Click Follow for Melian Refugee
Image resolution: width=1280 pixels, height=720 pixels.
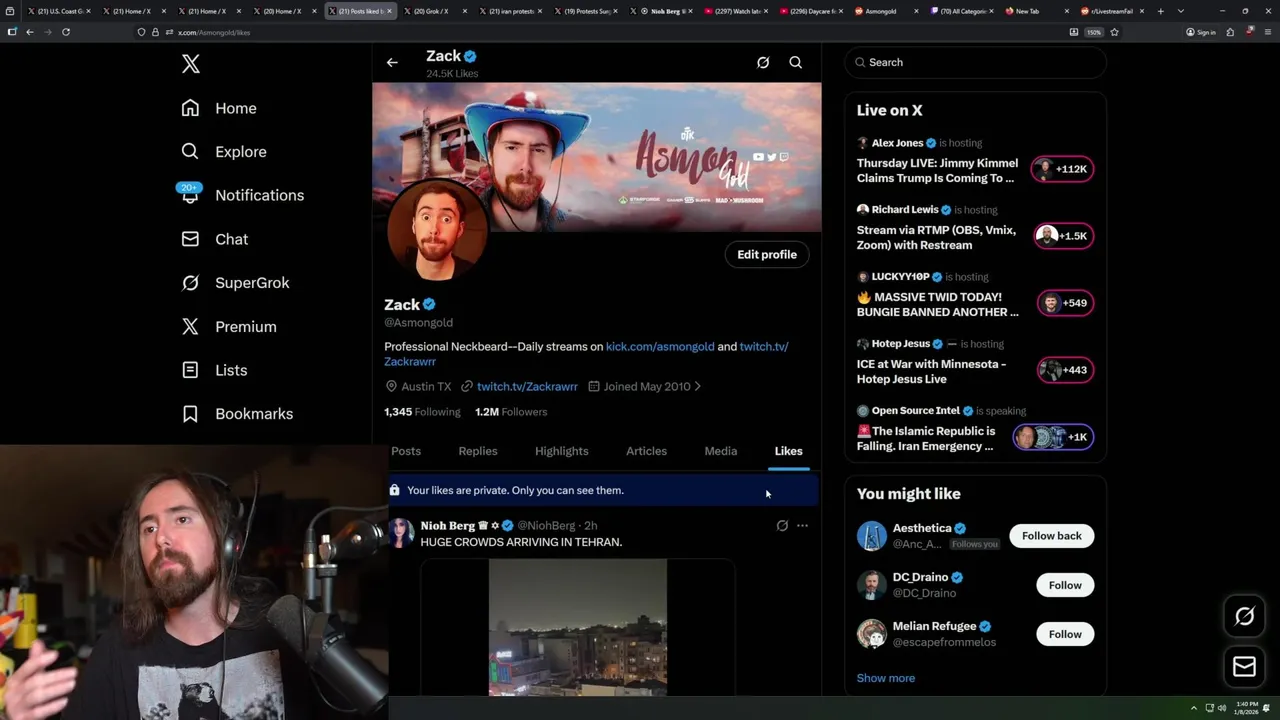coord(1065,634)
